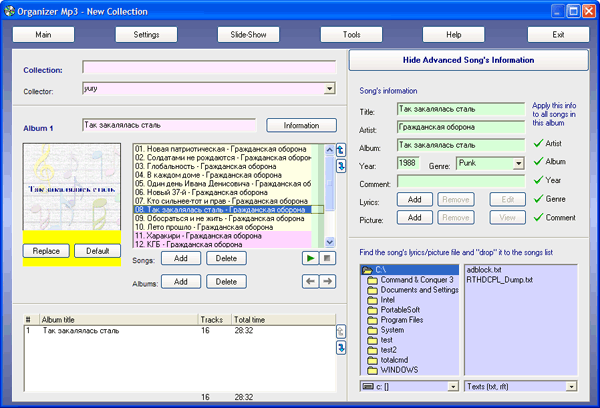Open the Main menu
The image size is (600, 408).
43,34
